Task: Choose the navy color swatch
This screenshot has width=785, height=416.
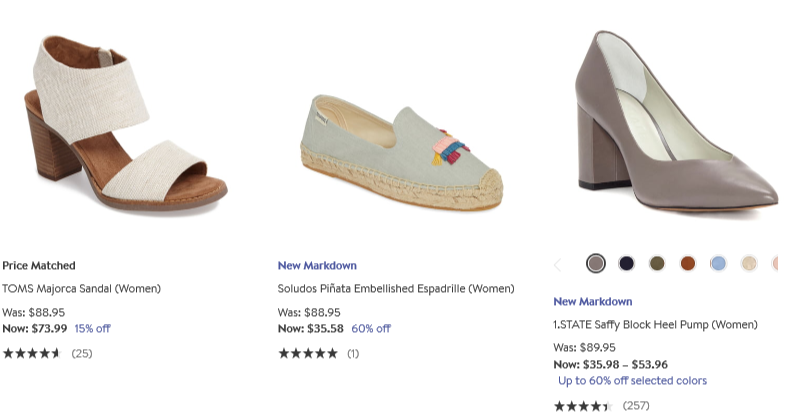Action: [627, 264]
